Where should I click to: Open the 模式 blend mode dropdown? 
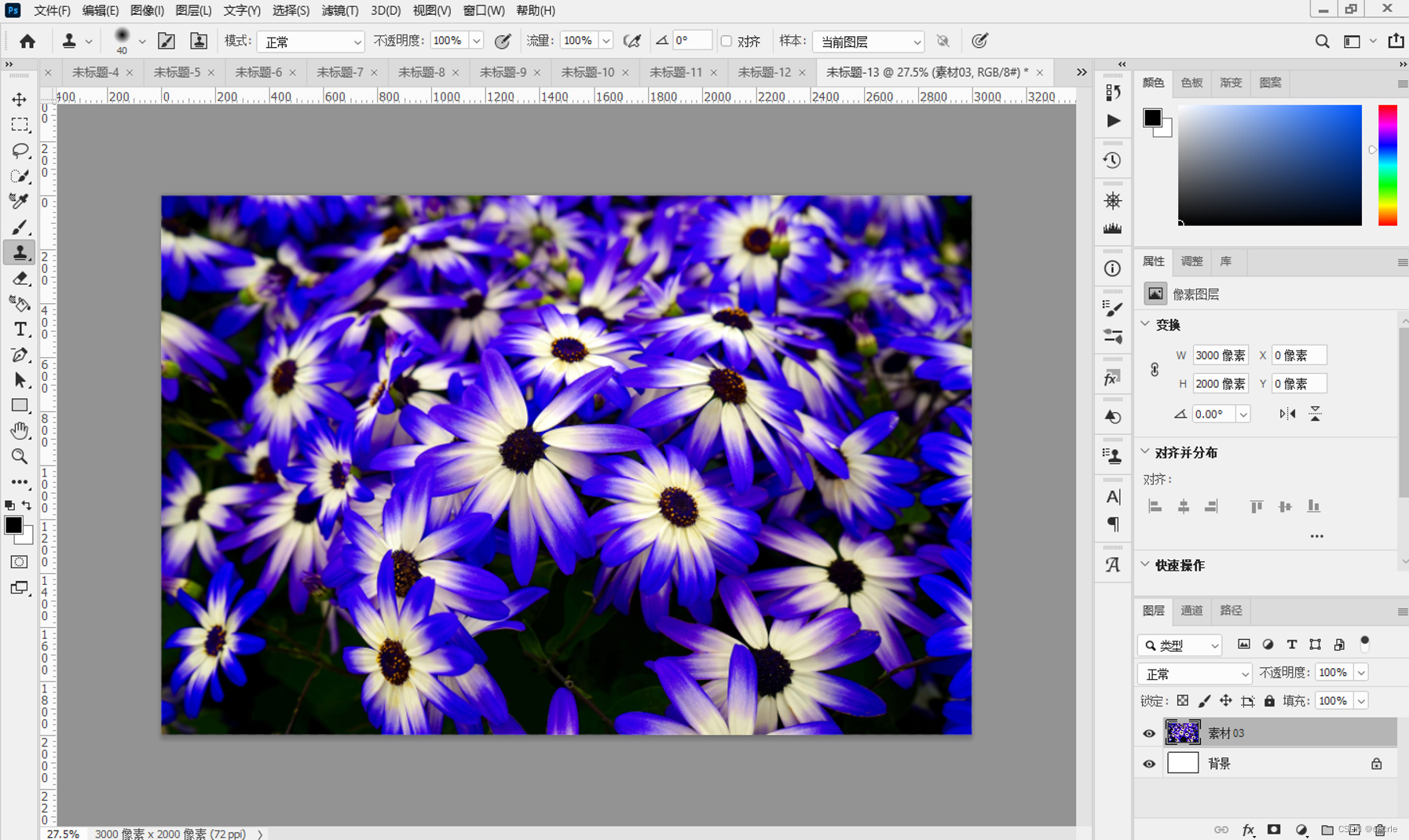point(312,42)
